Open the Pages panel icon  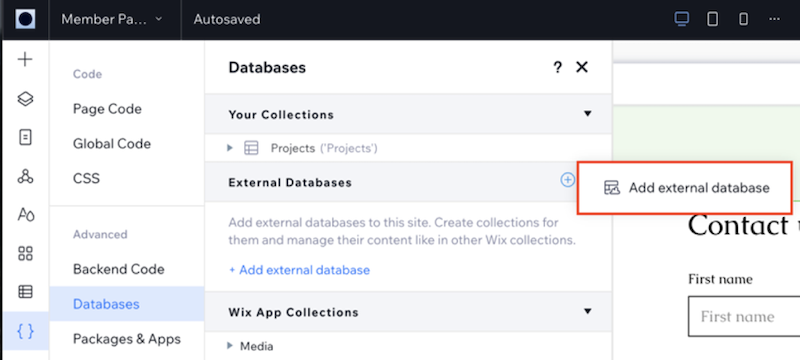tap(25, 138)
